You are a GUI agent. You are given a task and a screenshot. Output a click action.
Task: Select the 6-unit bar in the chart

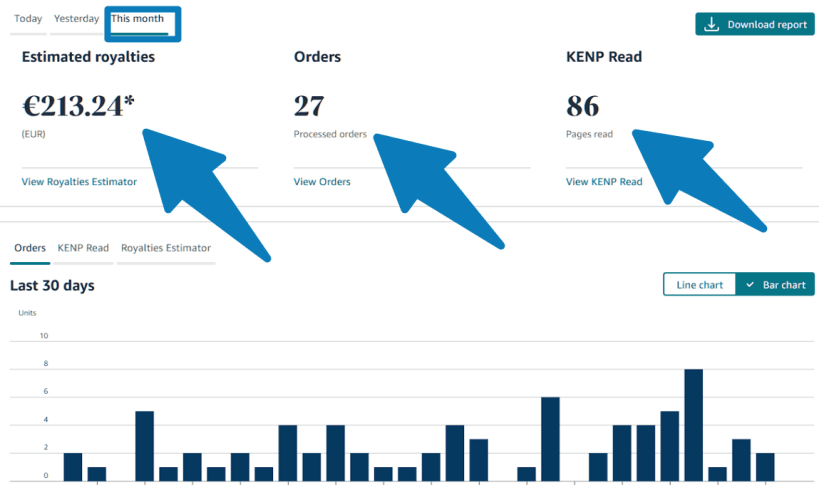pyautogui.click(x=550, y=439)
